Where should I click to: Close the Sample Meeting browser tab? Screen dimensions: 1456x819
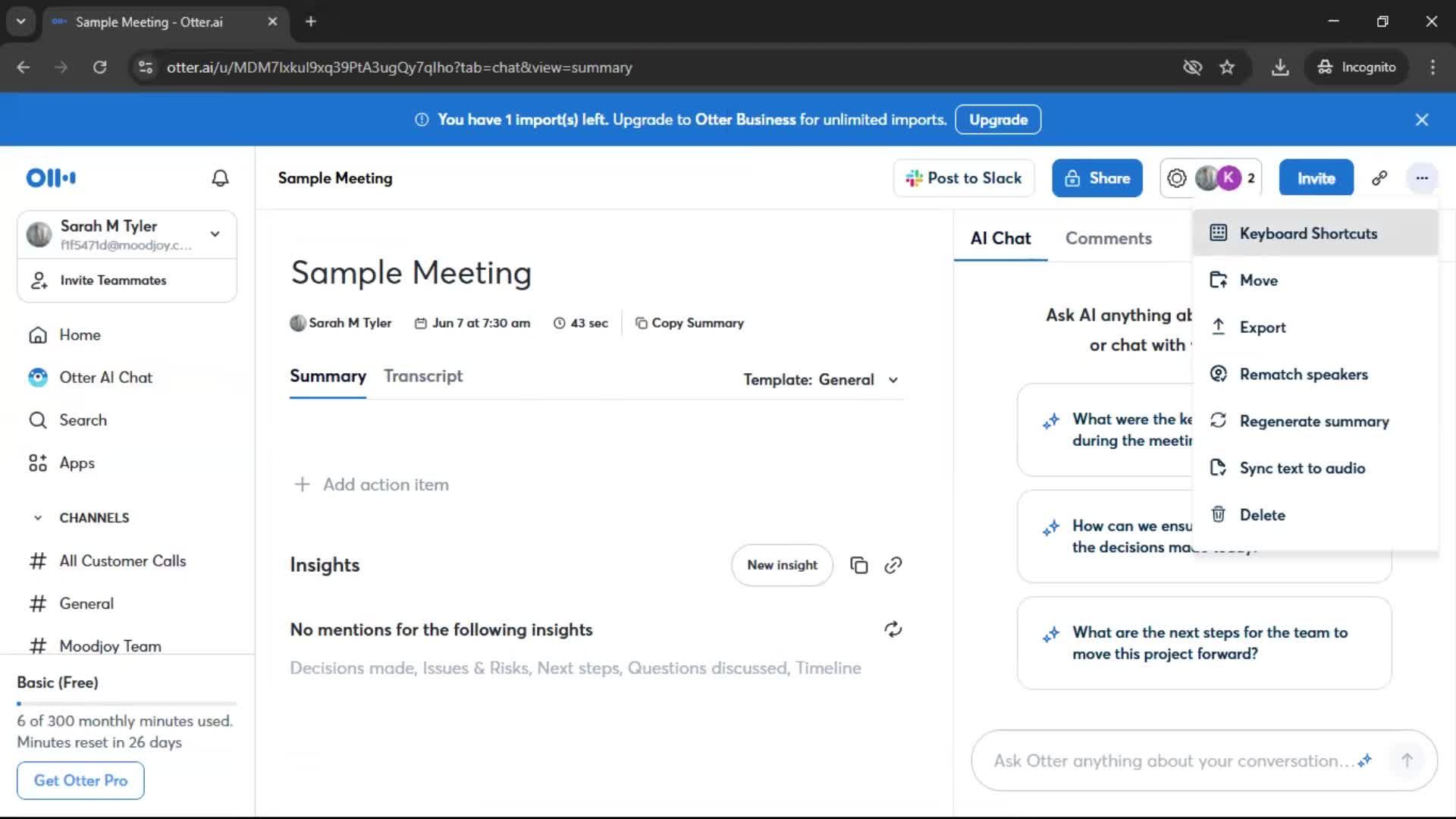click(x=272, y=22)
